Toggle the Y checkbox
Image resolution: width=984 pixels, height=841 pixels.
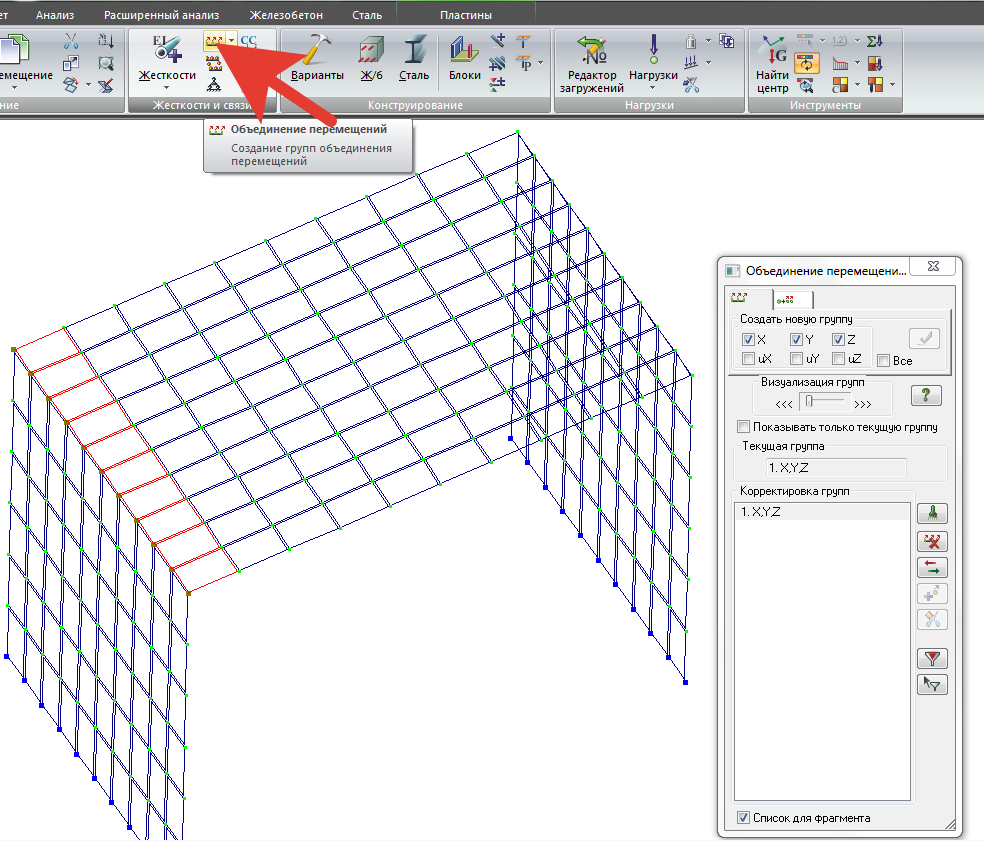(x=796, y=340)
